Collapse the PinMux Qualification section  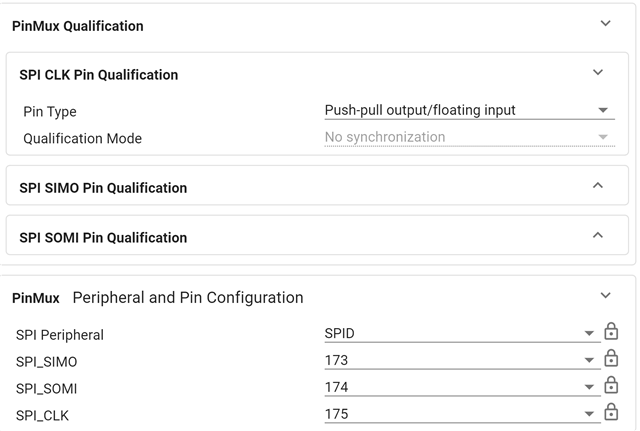click(605, 24)
